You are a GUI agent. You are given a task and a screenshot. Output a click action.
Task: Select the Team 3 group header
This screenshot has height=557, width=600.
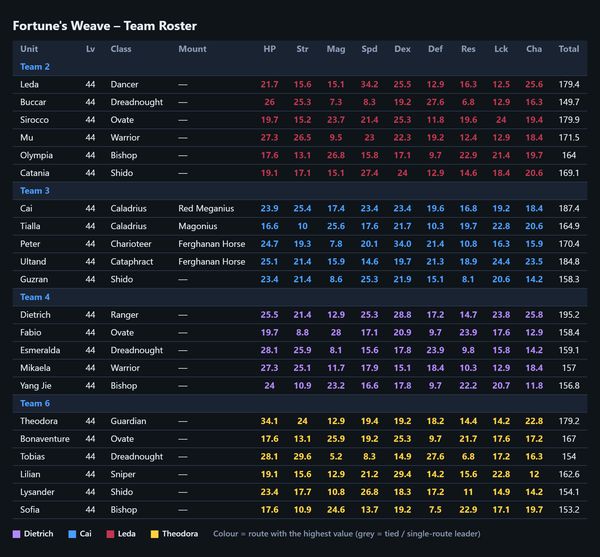[300, 191]
